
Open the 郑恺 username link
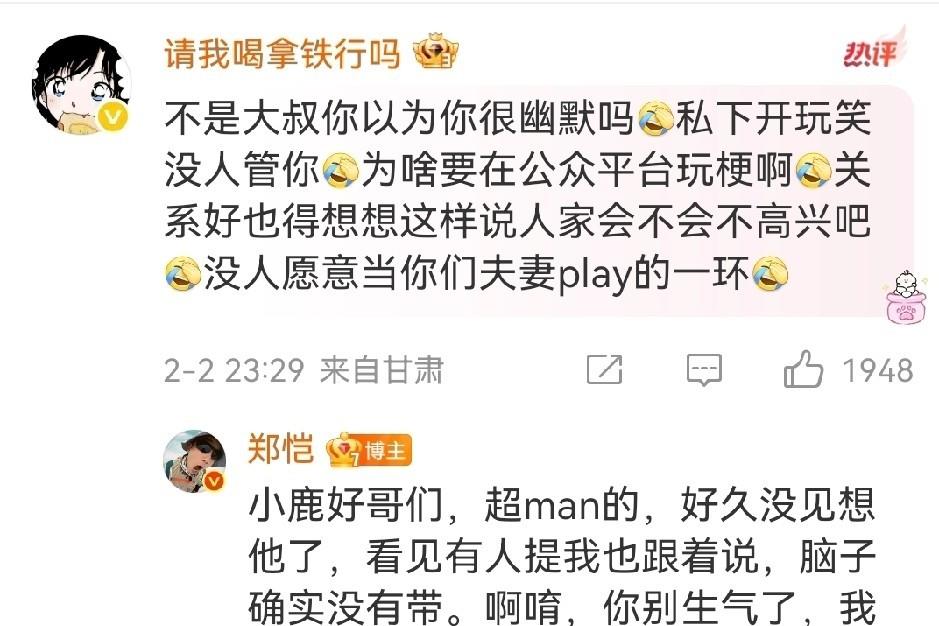coord(280,449)
